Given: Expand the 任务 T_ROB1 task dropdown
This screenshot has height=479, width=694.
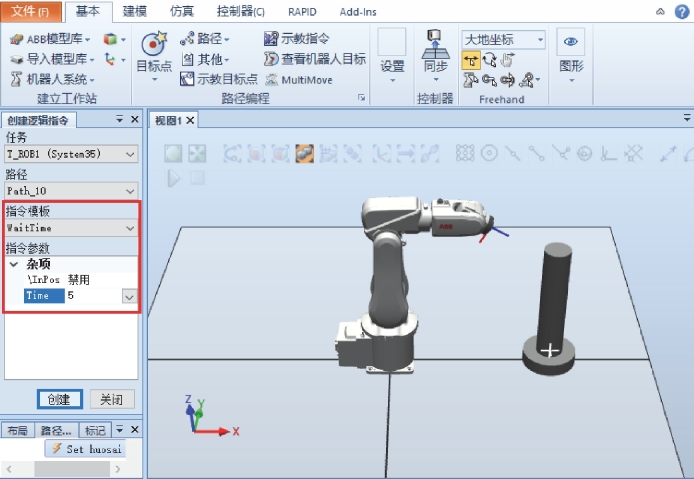Looking at the screenshot, I should (130, 154).
